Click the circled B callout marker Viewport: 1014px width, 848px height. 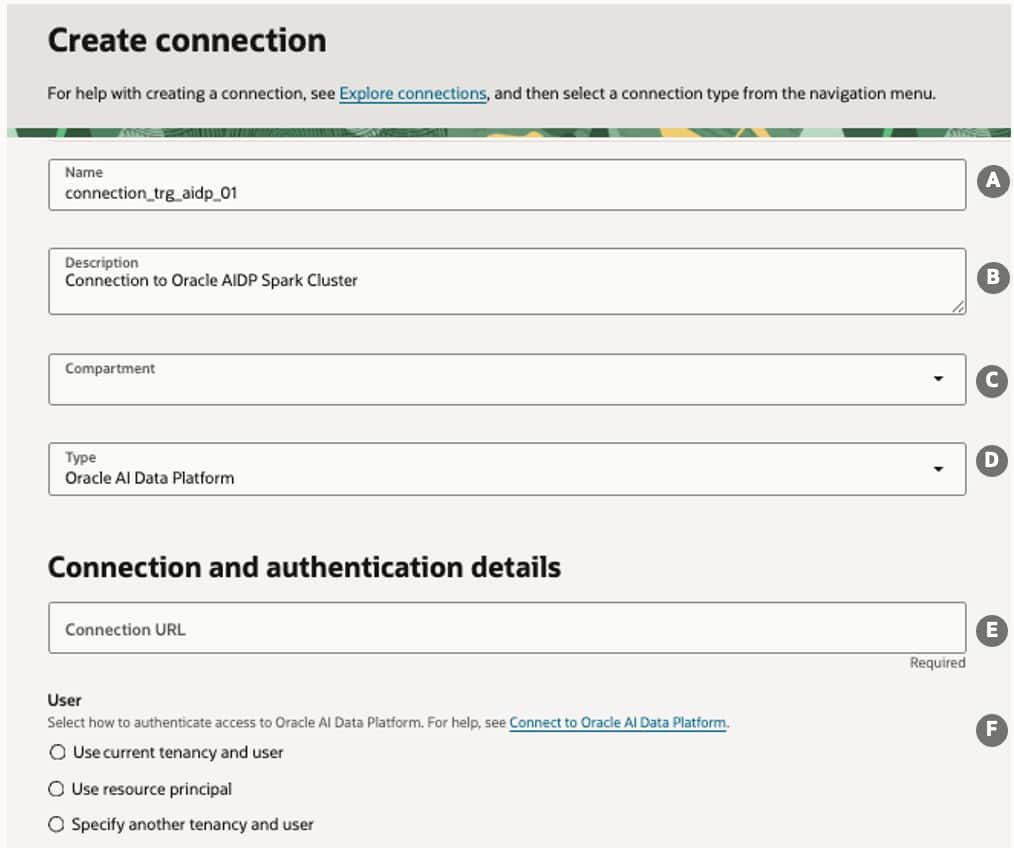991,278
